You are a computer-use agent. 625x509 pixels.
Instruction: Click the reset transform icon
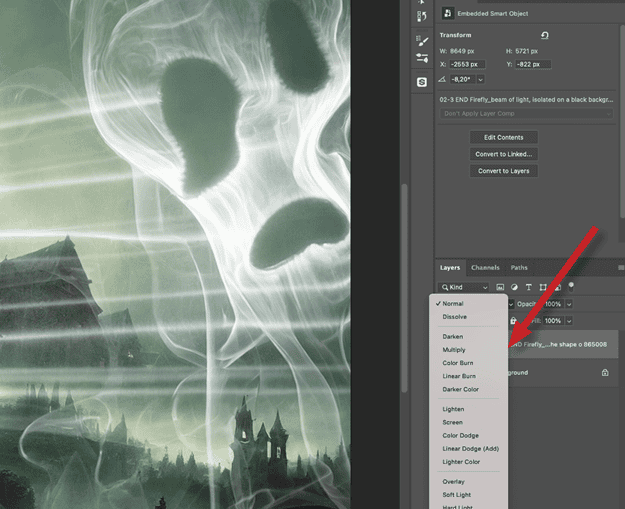coord(544,36)
